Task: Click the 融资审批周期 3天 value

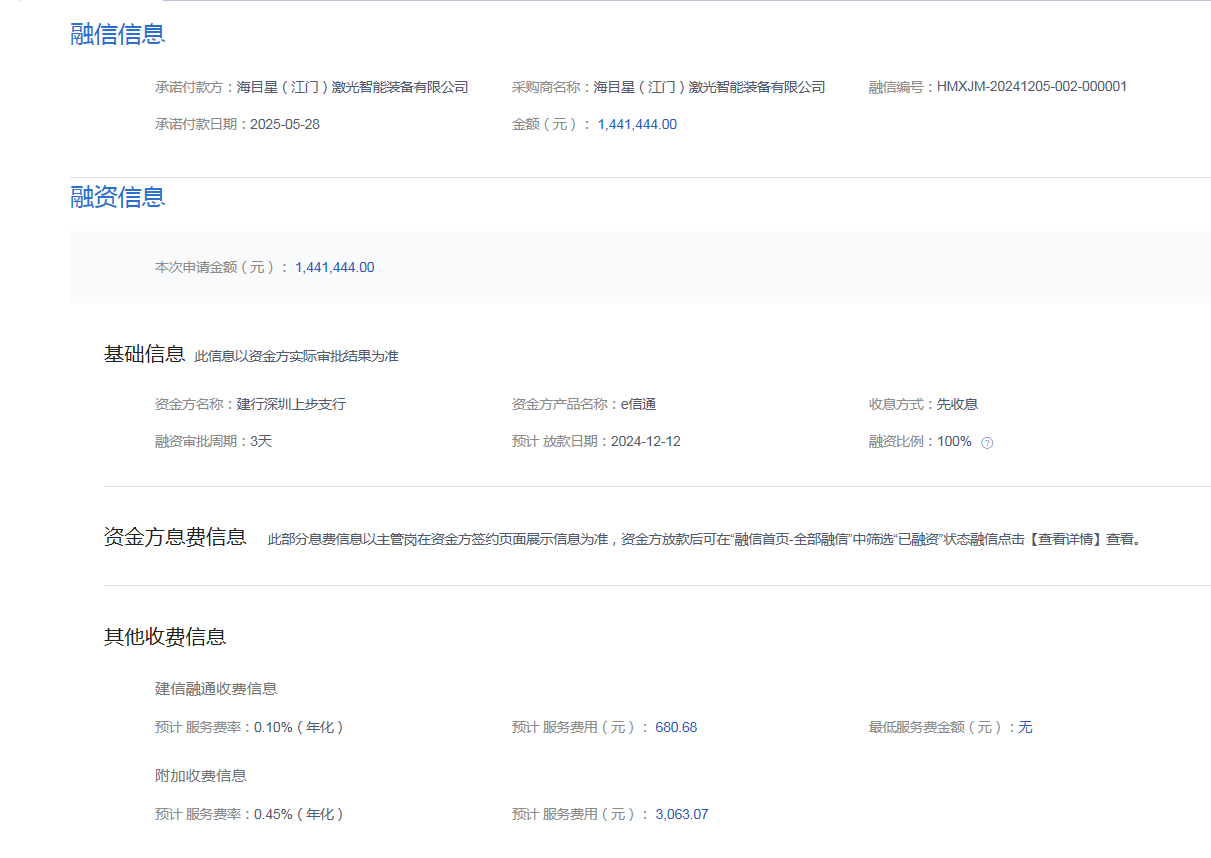Action: pyautogui.click(x=261, y=441)
